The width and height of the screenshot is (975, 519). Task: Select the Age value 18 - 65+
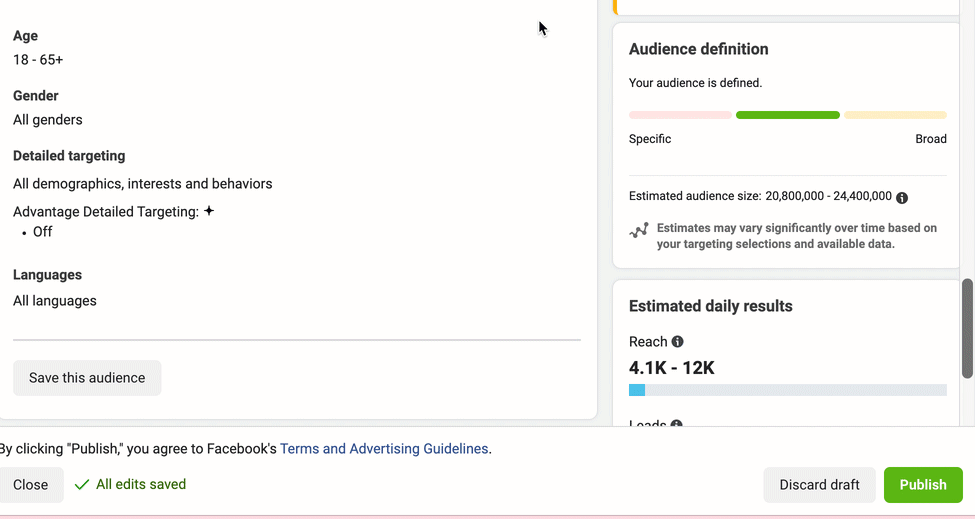38,60
